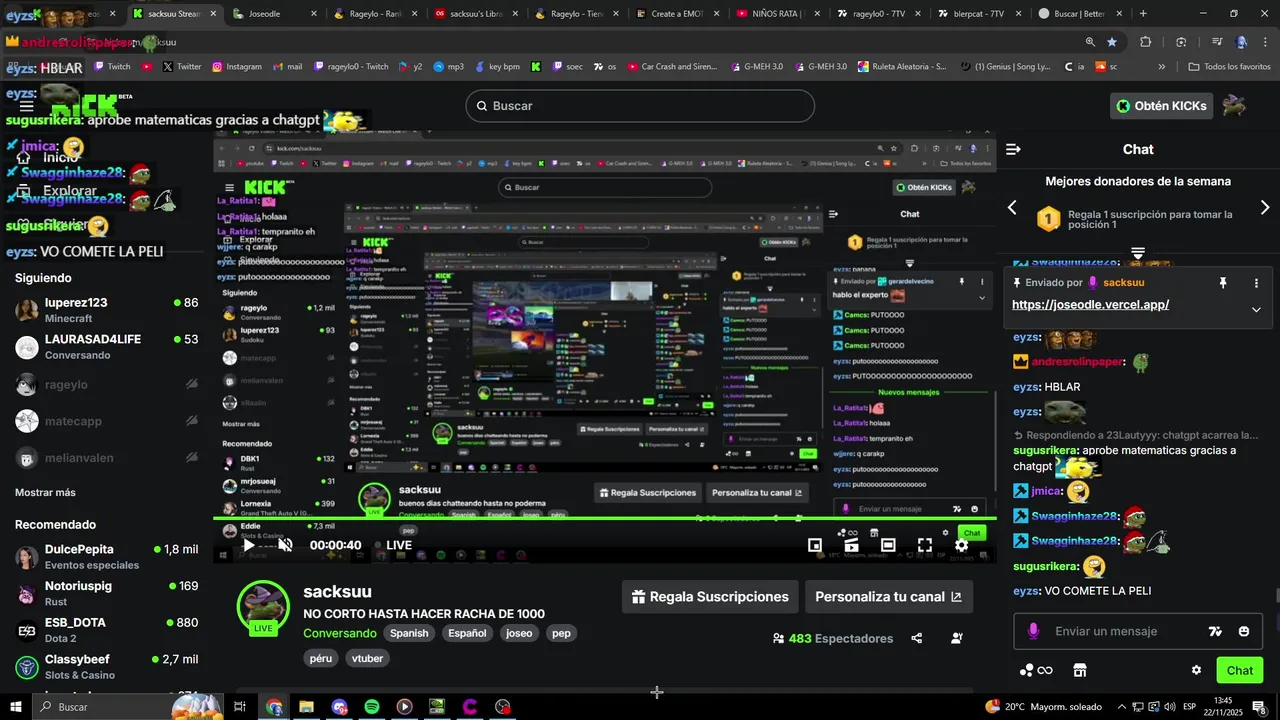Open chat settings gear icon
The height and width of the screenshot is (720, 1280).
[1196, 670]
